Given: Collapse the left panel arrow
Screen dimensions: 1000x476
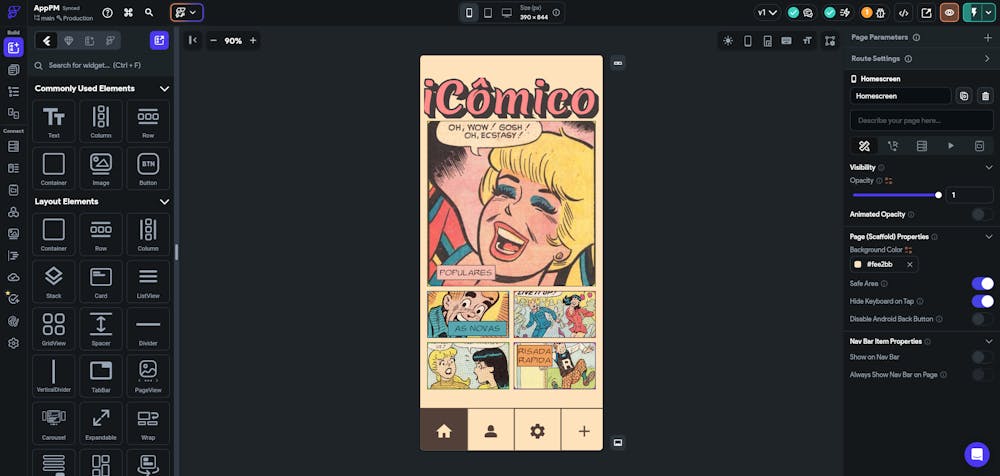Looking at the screenshot, I should click(x=193, y=40).
